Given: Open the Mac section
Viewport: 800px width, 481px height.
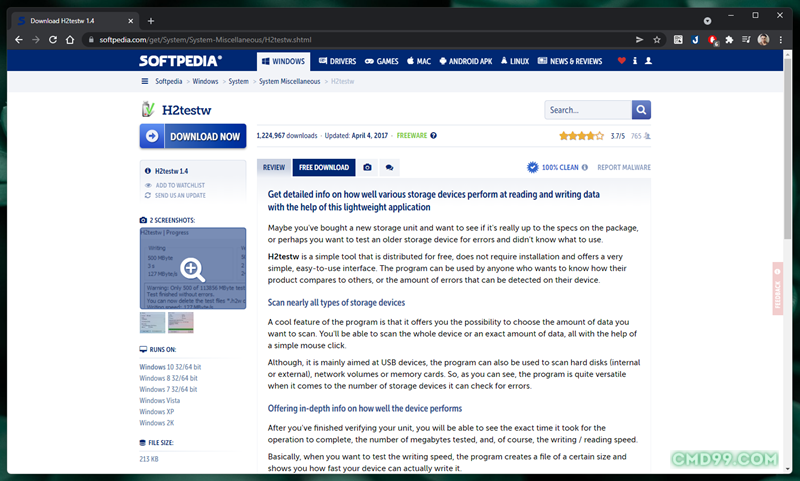Looking at the screenshot, I should coord(419,61).
